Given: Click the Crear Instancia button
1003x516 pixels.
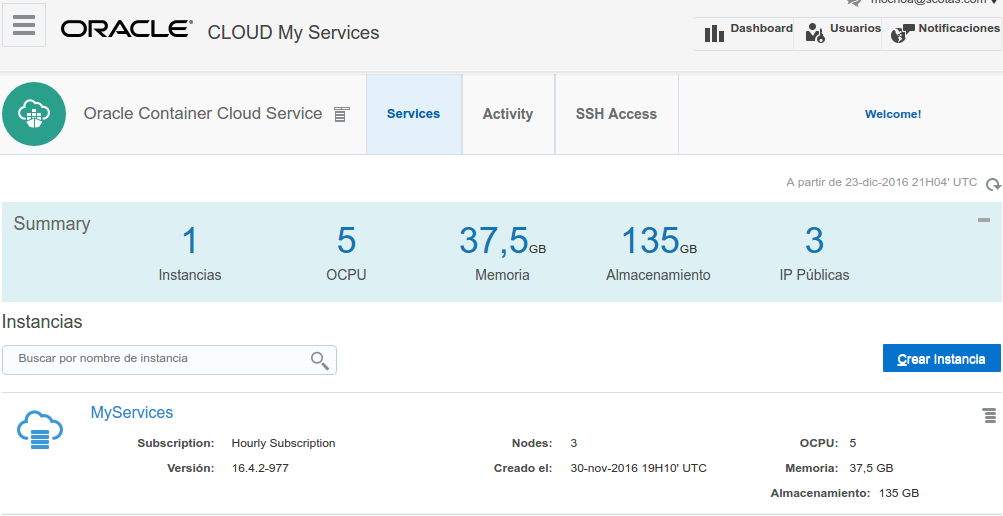Looking at the screenshot, I should [942, 359].
